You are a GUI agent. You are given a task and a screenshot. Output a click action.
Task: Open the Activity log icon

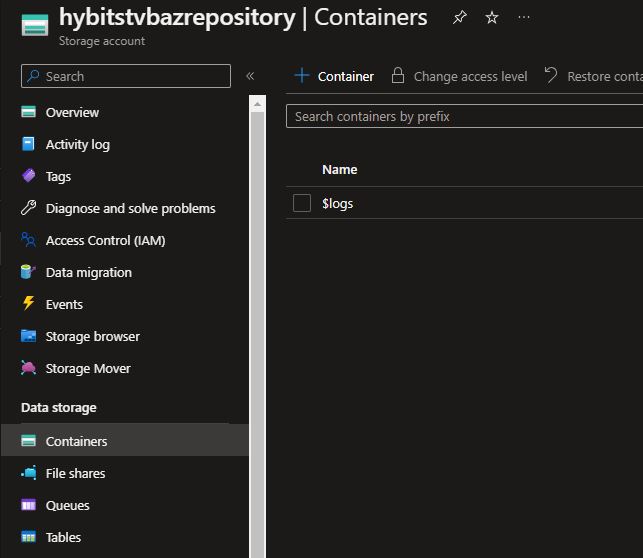(x=28, y=144)
